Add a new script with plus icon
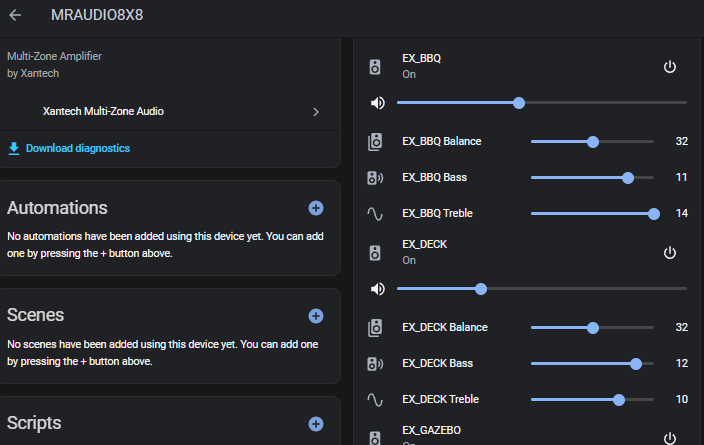Viewport: 704px width, 445px height. coord(316,424)
